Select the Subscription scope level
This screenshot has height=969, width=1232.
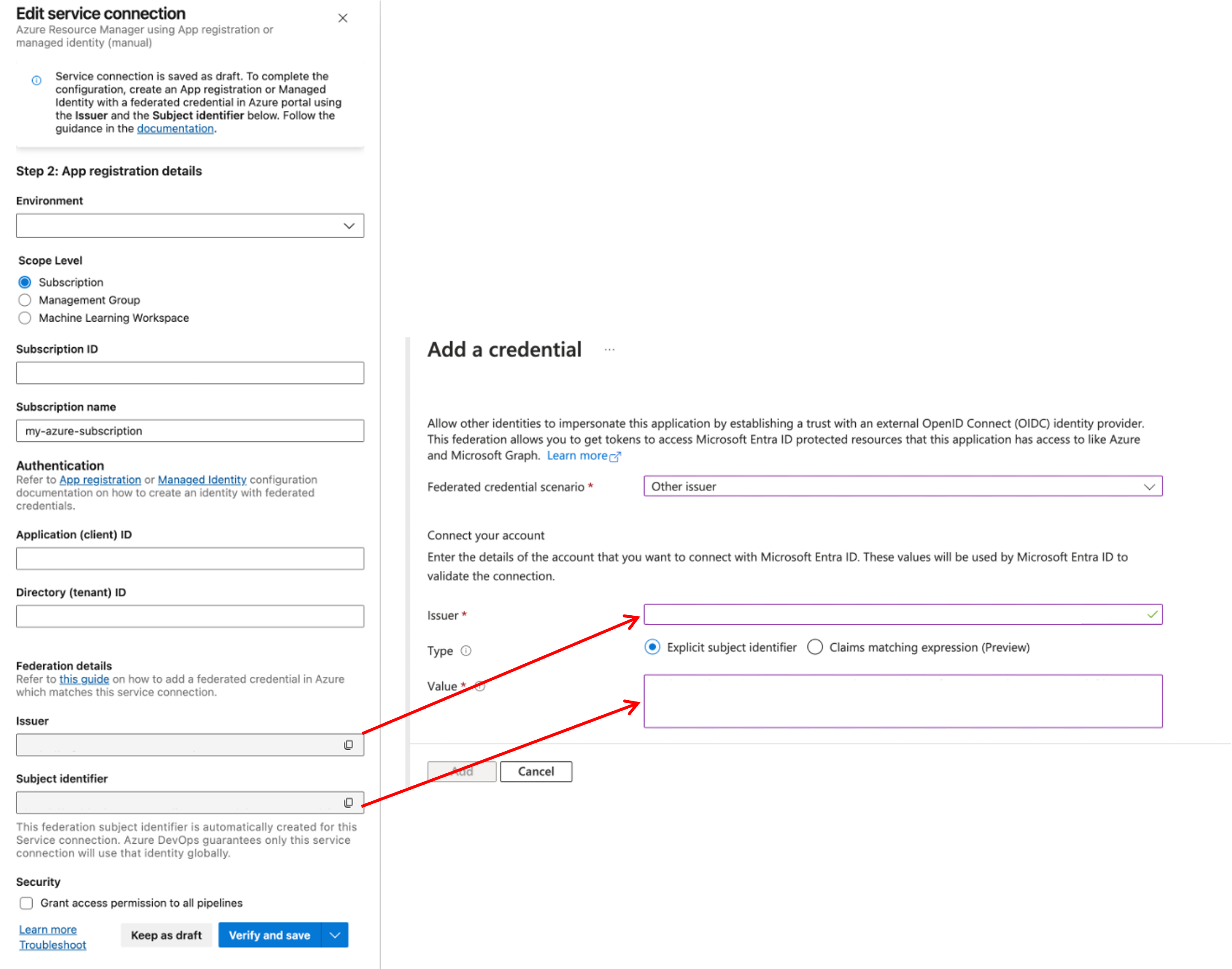[x=25, y=282]
